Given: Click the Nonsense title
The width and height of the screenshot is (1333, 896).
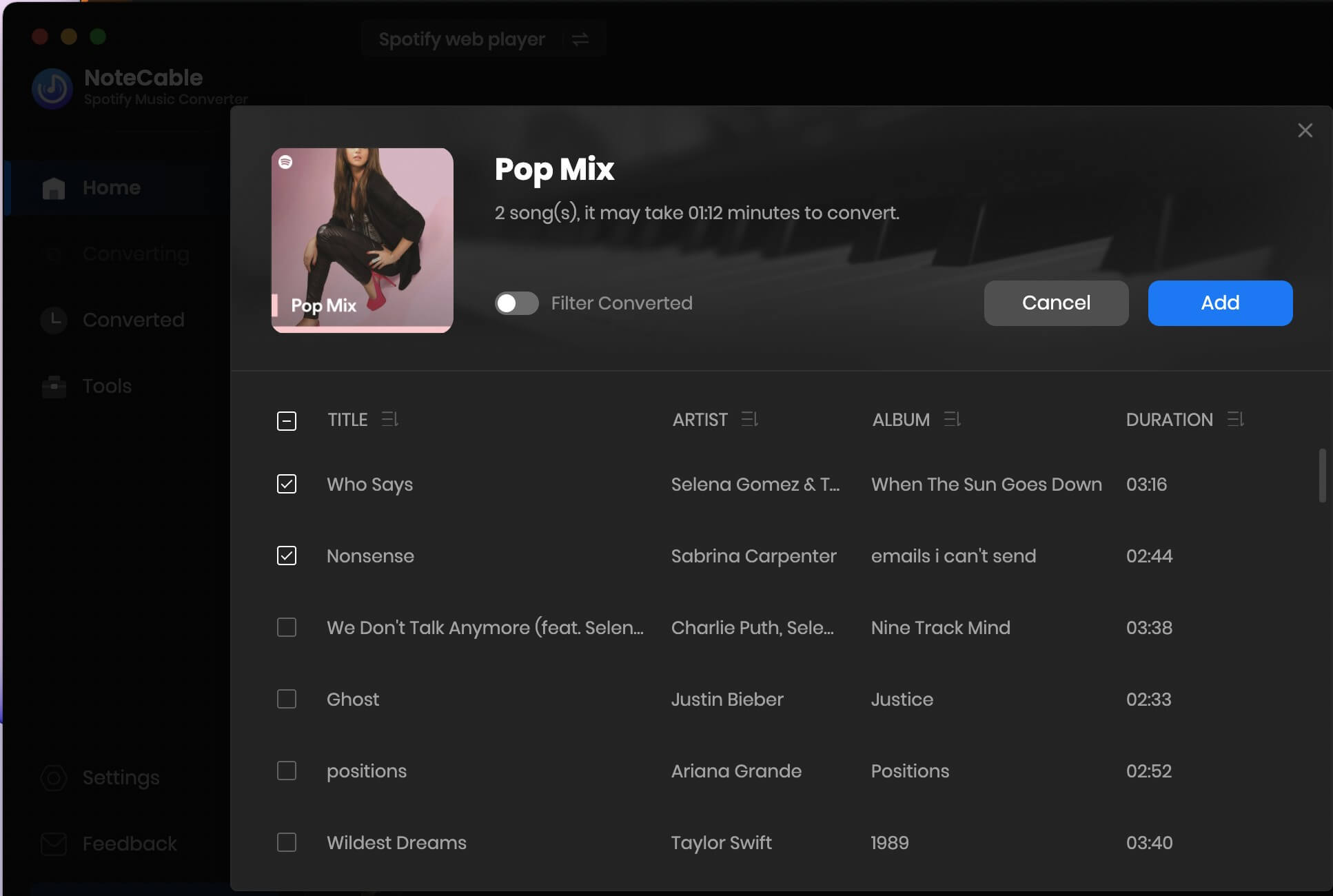Looking at the screenshot, I should click(370, 556).
